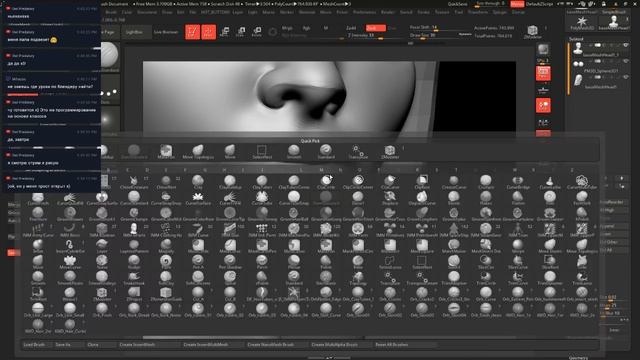
Task: Choose the IMM SpaceShip brush
Action: click(x=454, y=231)
